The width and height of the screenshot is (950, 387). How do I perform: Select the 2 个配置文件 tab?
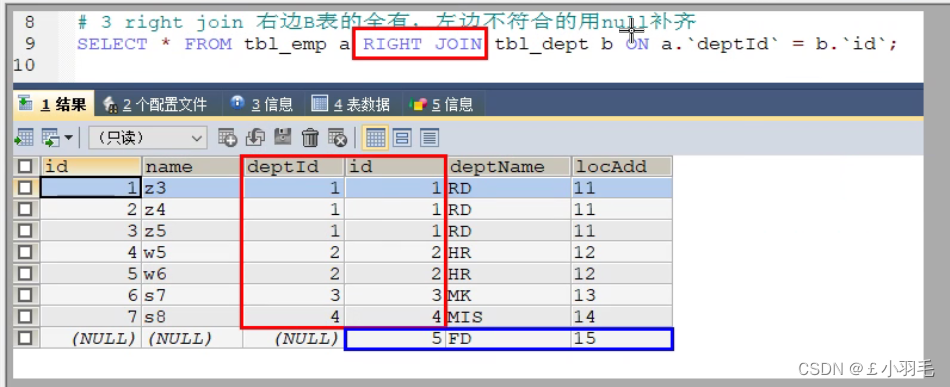[156, 104]
